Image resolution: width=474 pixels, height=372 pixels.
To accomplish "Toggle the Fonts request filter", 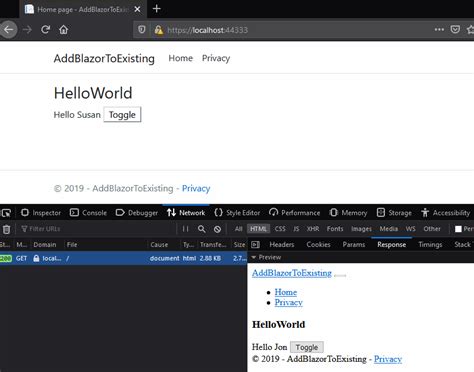I will 335,229.
